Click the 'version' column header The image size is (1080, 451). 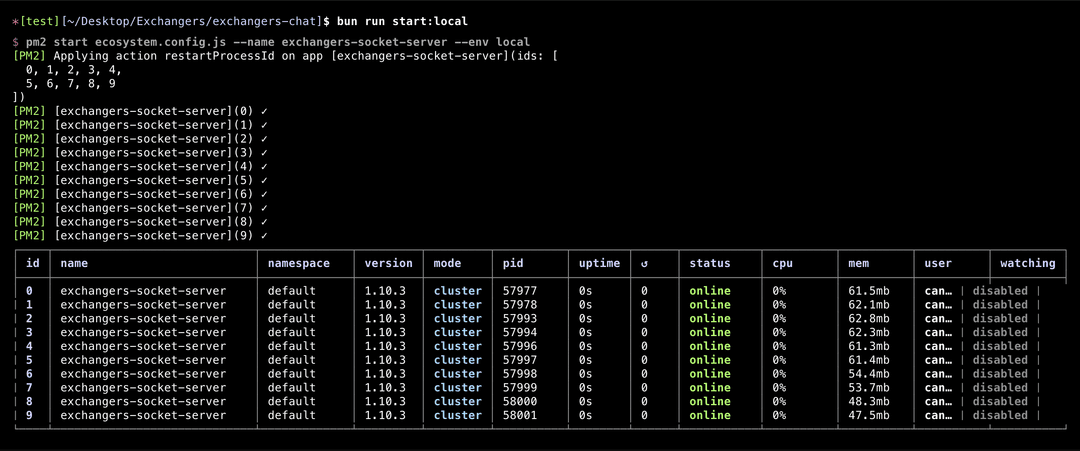(x=388, y=263)
